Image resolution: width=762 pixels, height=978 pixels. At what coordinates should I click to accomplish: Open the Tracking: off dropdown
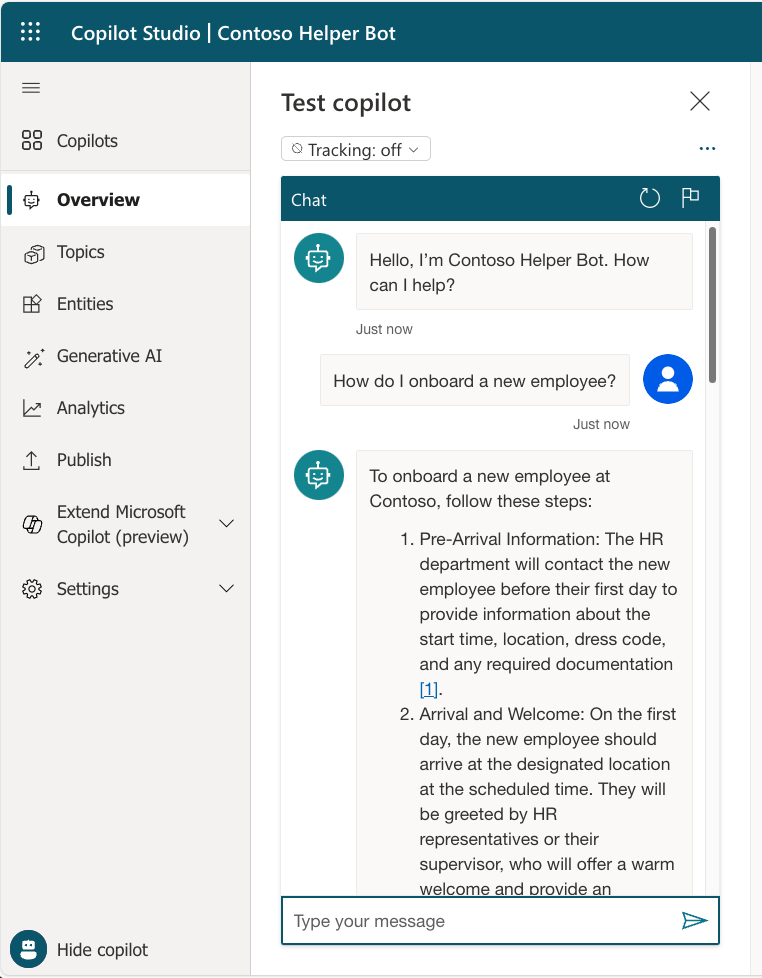point(355,149)
